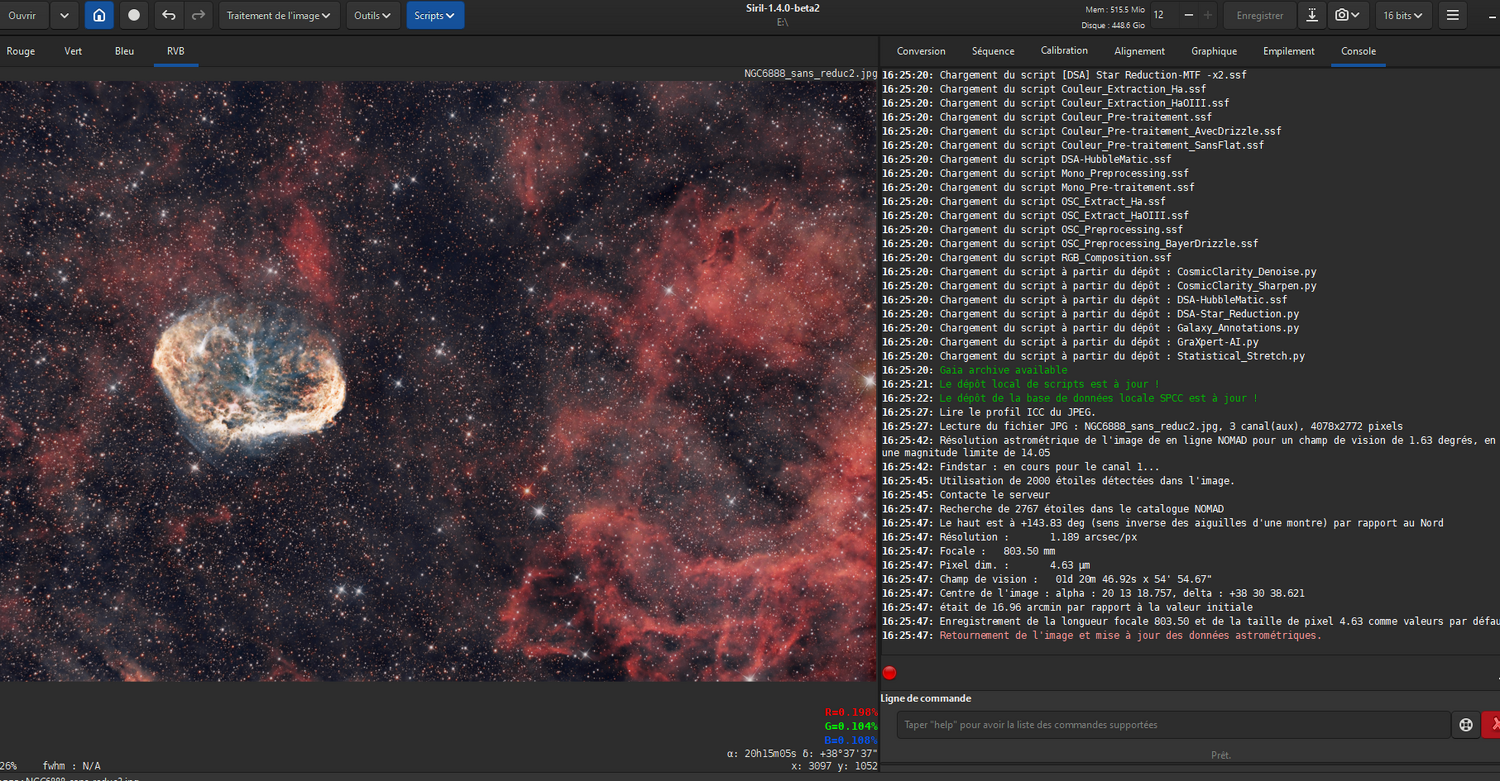The image size is (1500, 781).
Task: Open the hamburger main menu
Action: (1453, 15)
